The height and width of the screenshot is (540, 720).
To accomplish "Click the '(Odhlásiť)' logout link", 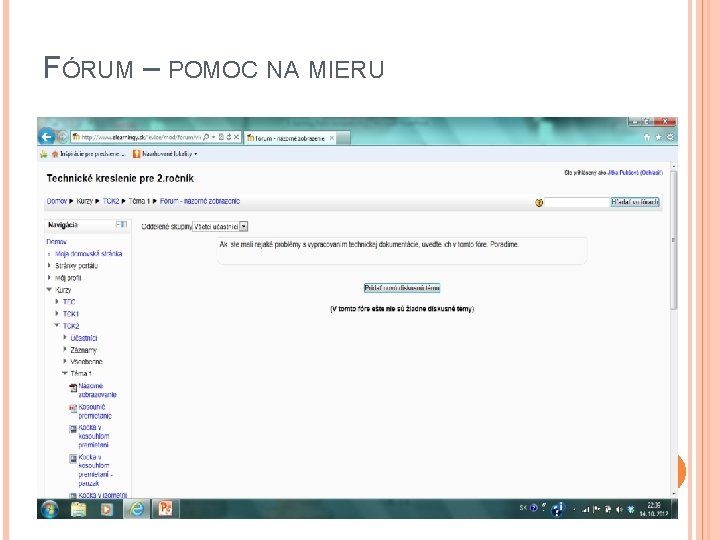I will (651, 173).
